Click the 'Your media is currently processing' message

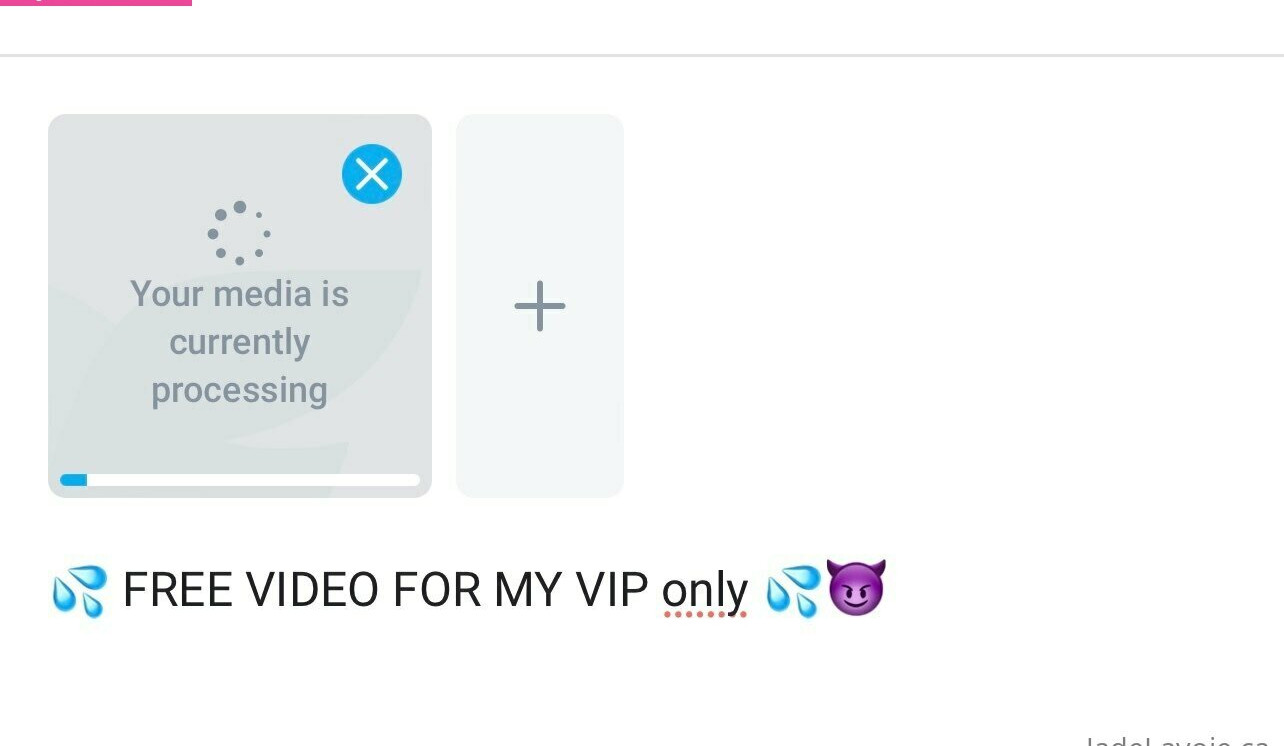click(240, 342)
